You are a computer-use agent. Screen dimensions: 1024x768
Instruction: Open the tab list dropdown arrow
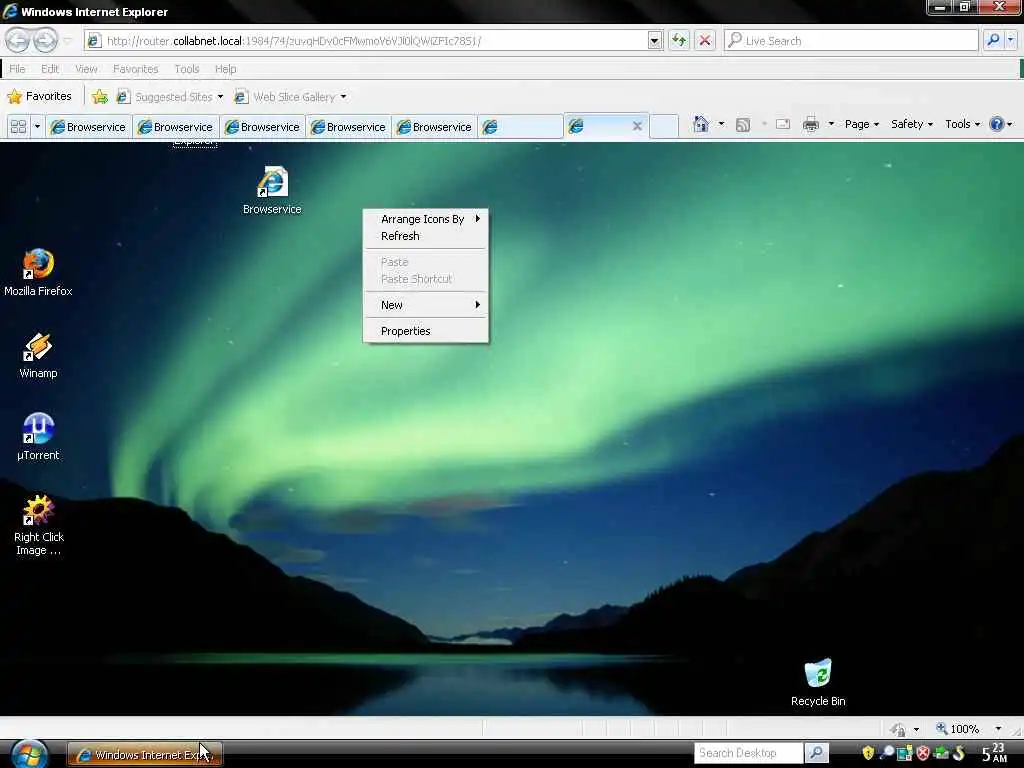pyautogui.click(x=37, y=127)
